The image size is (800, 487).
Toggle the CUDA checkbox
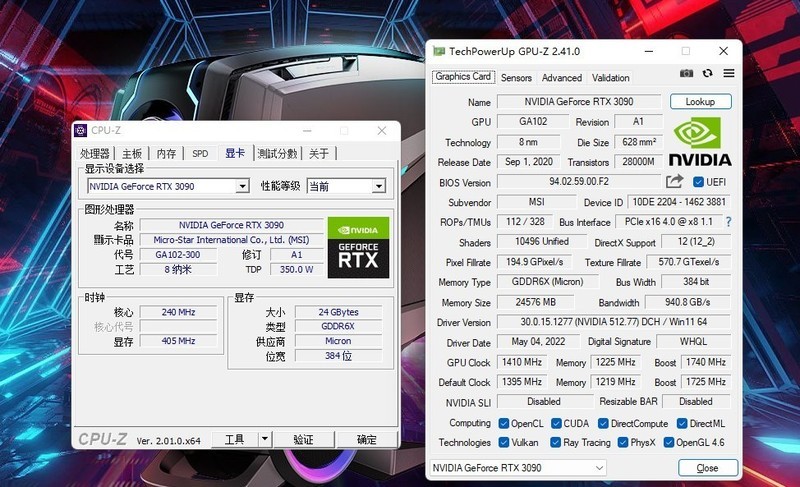(x=555, y=423)
